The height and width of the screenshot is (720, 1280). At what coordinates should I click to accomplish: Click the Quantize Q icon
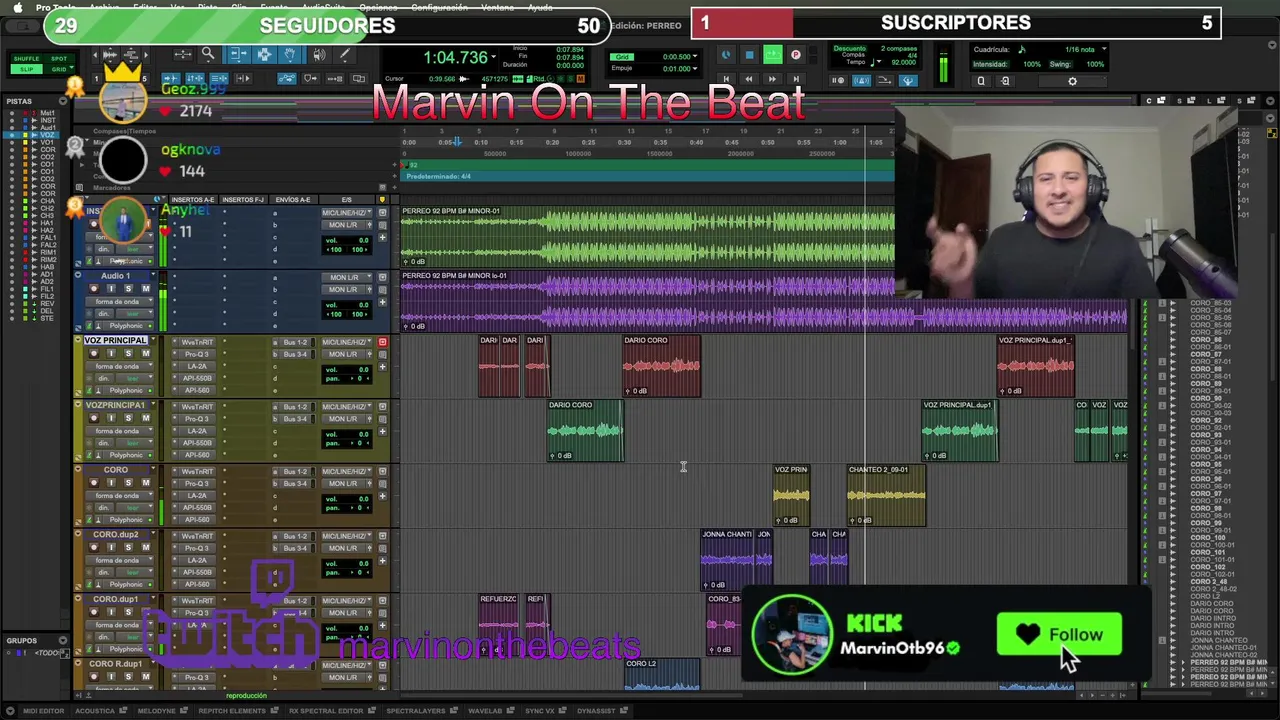(980, 81)
